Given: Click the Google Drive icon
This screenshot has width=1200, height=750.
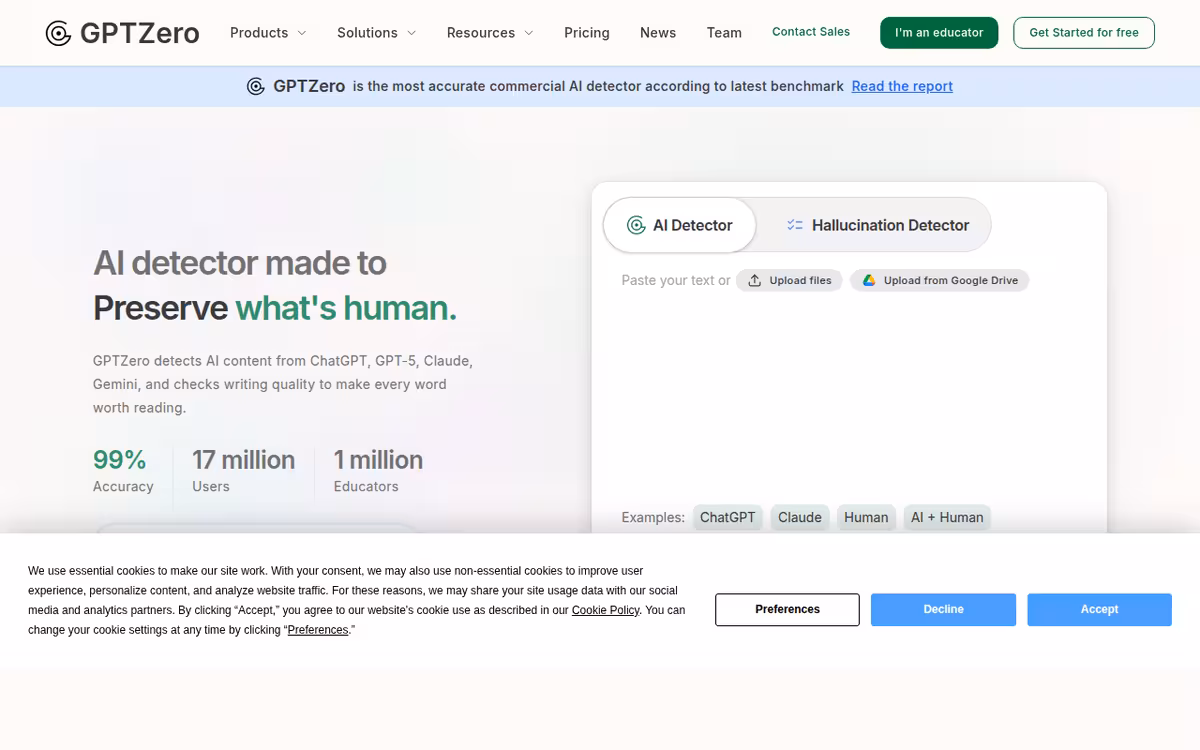Looking at the screenshot, I should 869,281.
